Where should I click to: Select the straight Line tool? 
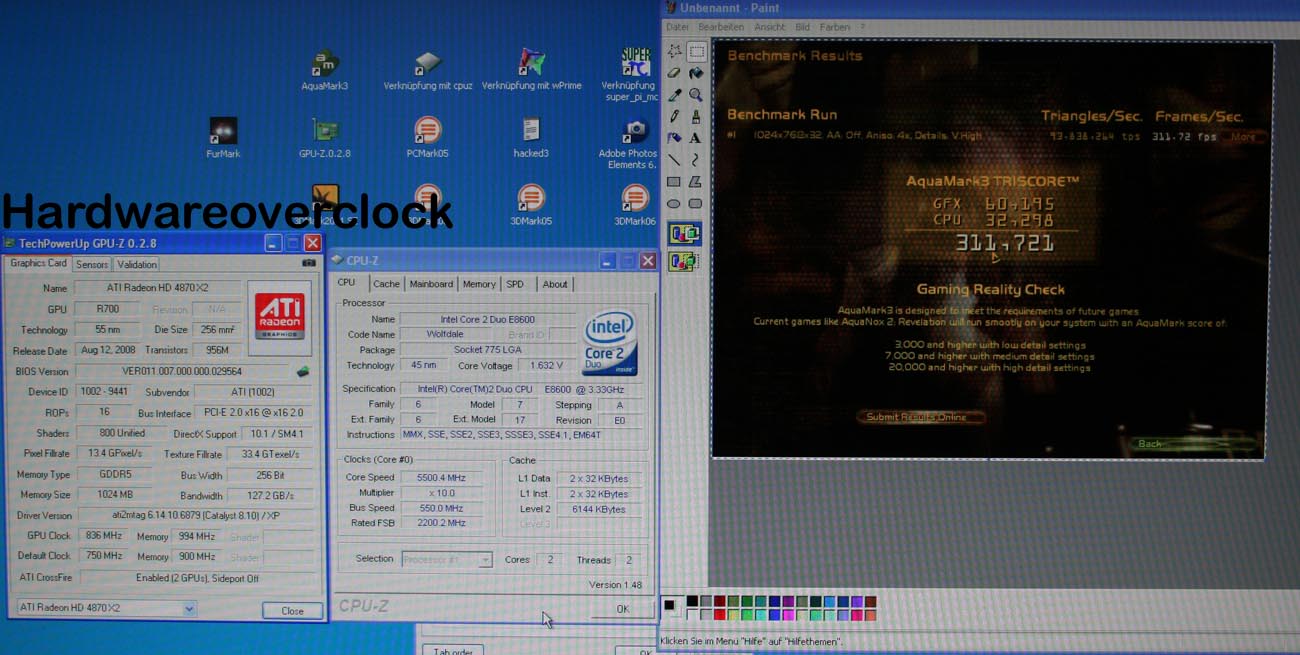(674, 160)
